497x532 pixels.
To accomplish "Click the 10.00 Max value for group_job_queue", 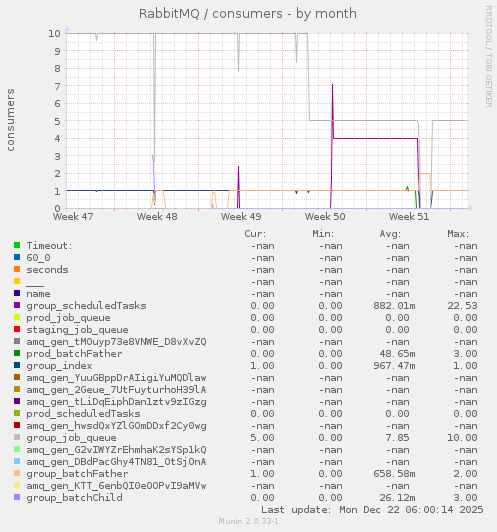I will (x=462, y=438).
